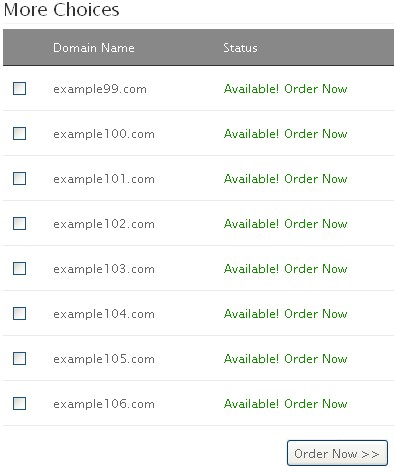Follow the order link for example106.com
Viewport: 394px width, 473px height.
click(x=286, y=404)
